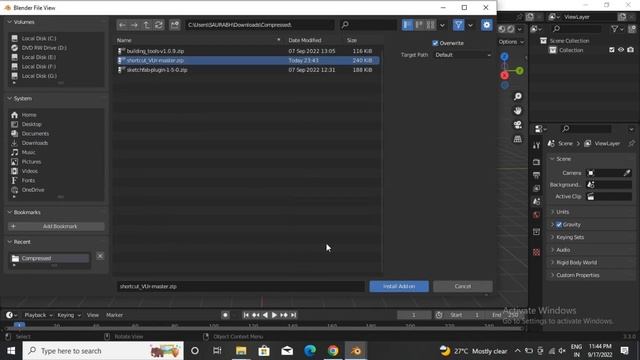Go to Fonts system folder
Viewport: 640px width, 360px height.
tap(28, 180)
